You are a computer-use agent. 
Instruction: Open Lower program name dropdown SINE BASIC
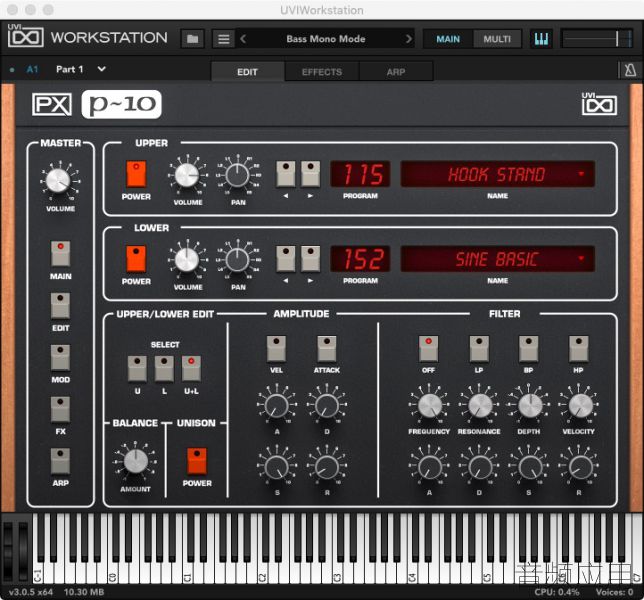497,259
